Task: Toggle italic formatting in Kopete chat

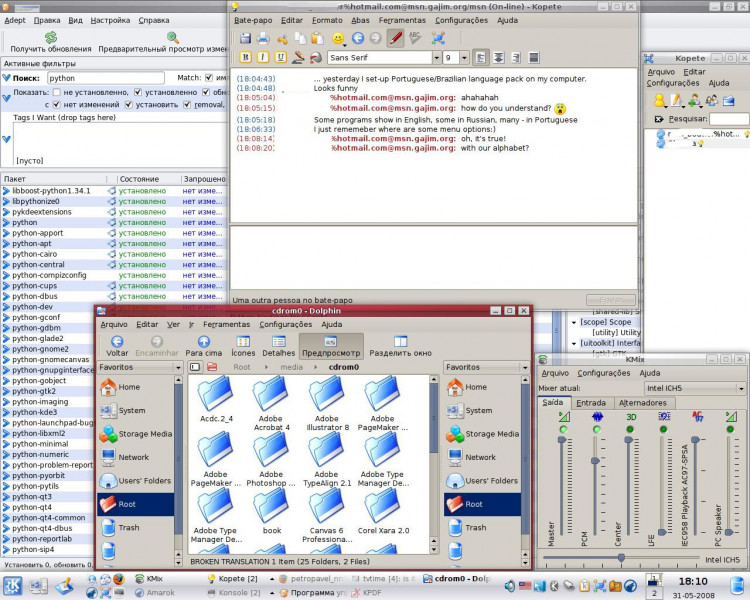Action: [x=263, y=57]
